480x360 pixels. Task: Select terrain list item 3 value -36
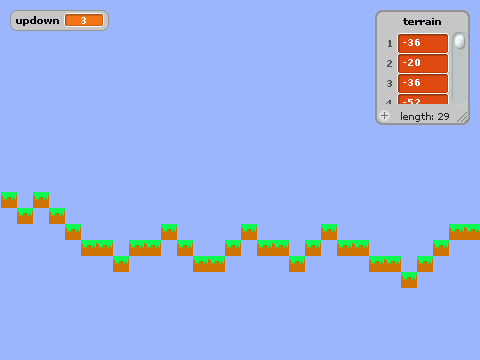[423, 83]
